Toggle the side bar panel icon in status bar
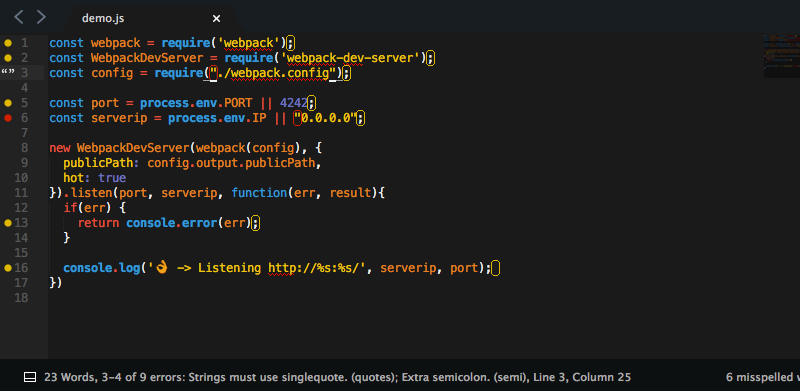800x391 pixels. pos(30,377)
